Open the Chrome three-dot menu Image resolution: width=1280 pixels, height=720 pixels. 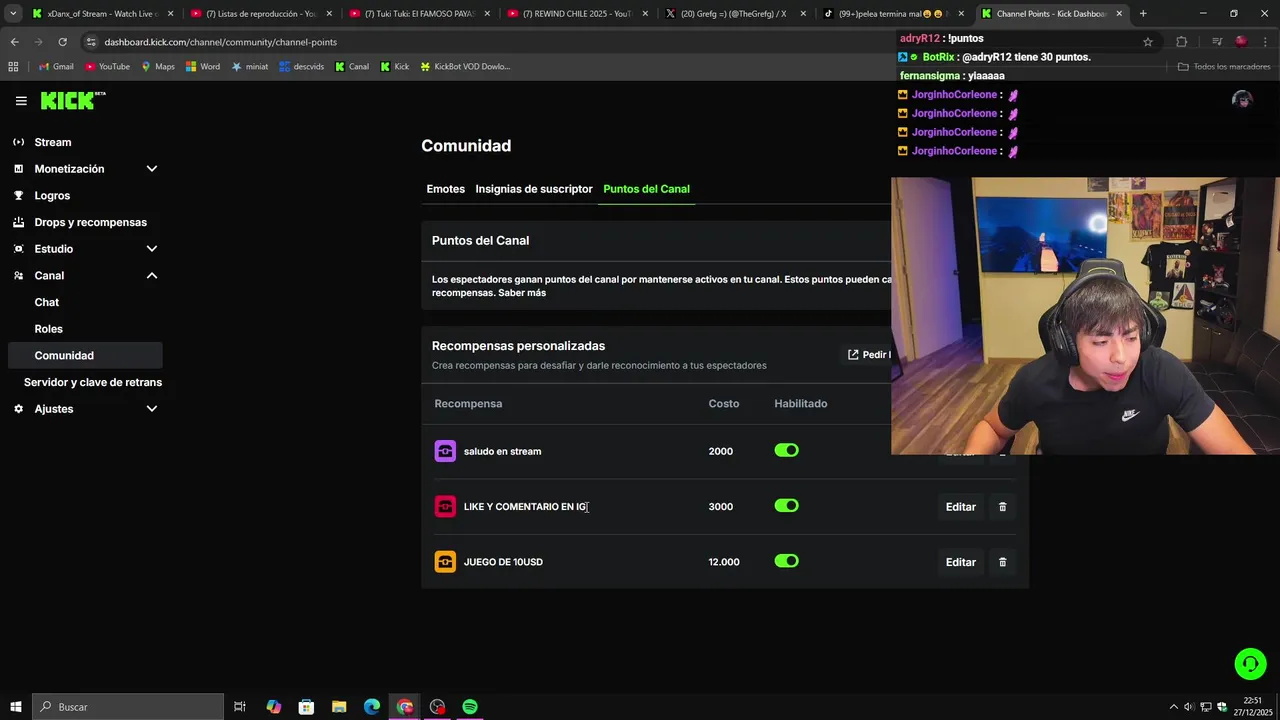pyautogui.click(x=1265, y=42)
